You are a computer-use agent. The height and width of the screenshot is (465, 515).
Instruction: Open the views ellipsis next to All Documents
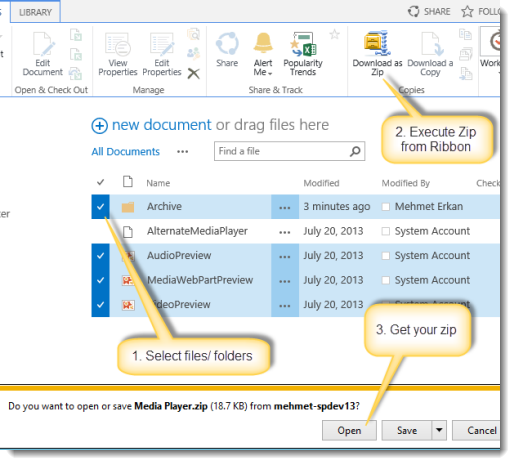[182, 152]
